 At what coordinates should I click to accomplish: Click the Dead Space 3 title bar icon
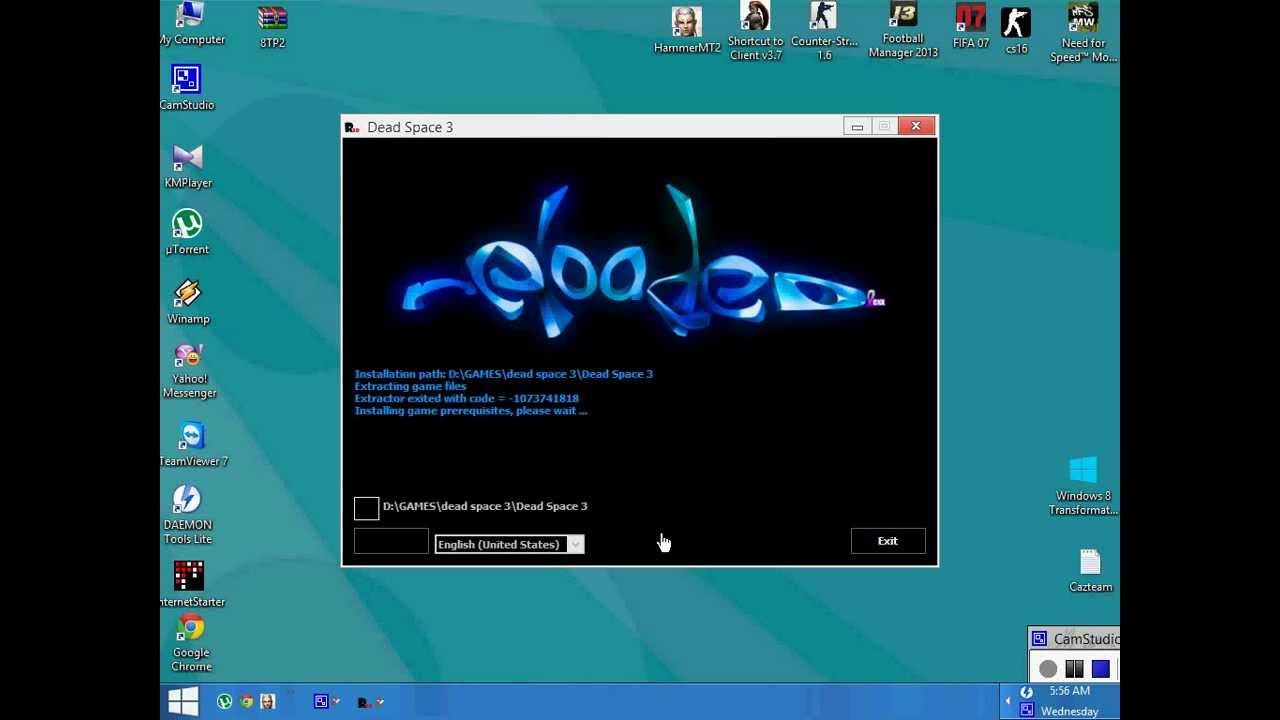coord(352,127)
